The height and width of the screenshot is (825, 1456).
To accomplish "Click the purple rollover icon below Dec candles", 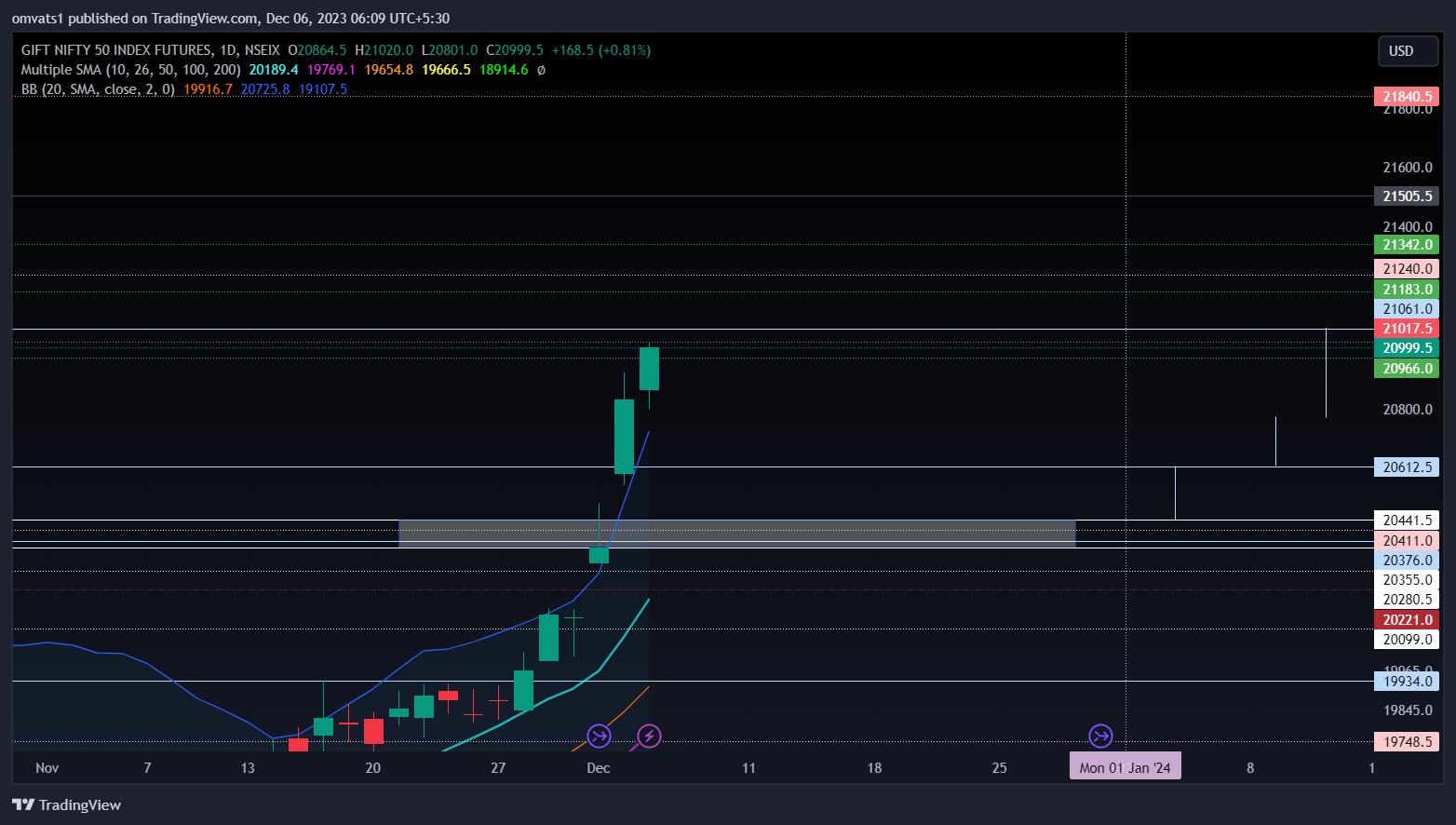I will (599, 737).
